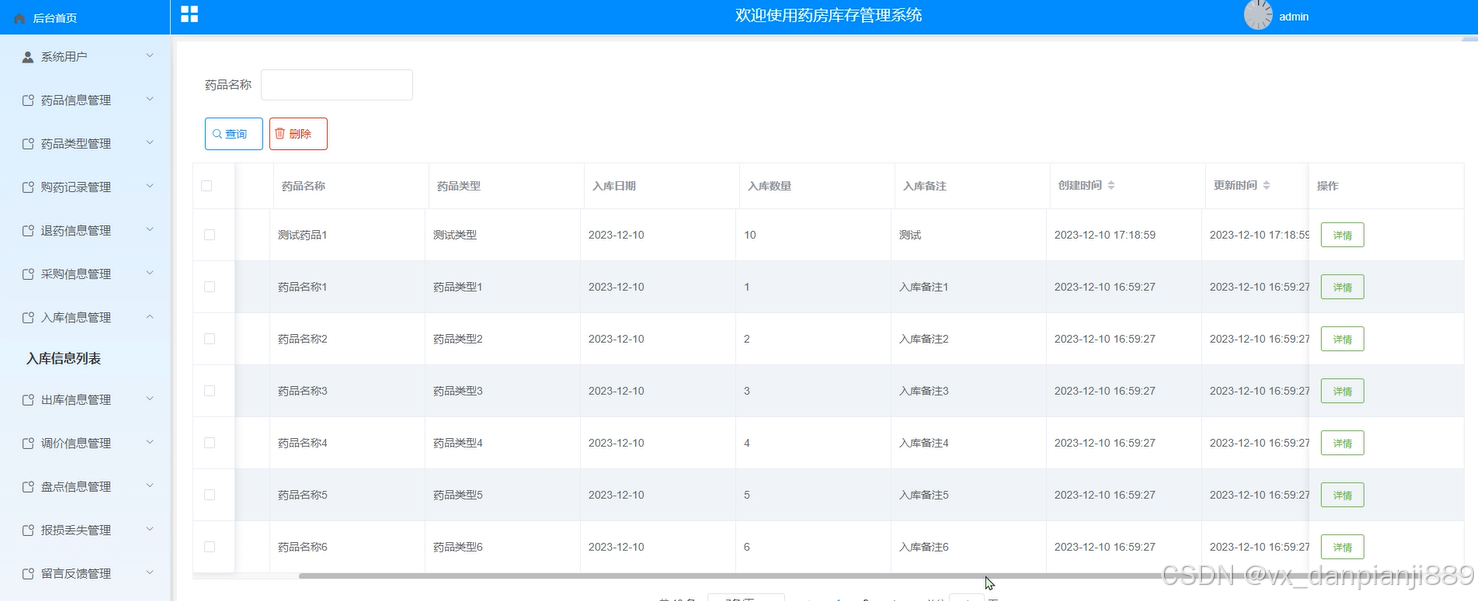Check the row for 药品名称6
The width and height of the screenshot is (1478, 601).
pos(209,547)
